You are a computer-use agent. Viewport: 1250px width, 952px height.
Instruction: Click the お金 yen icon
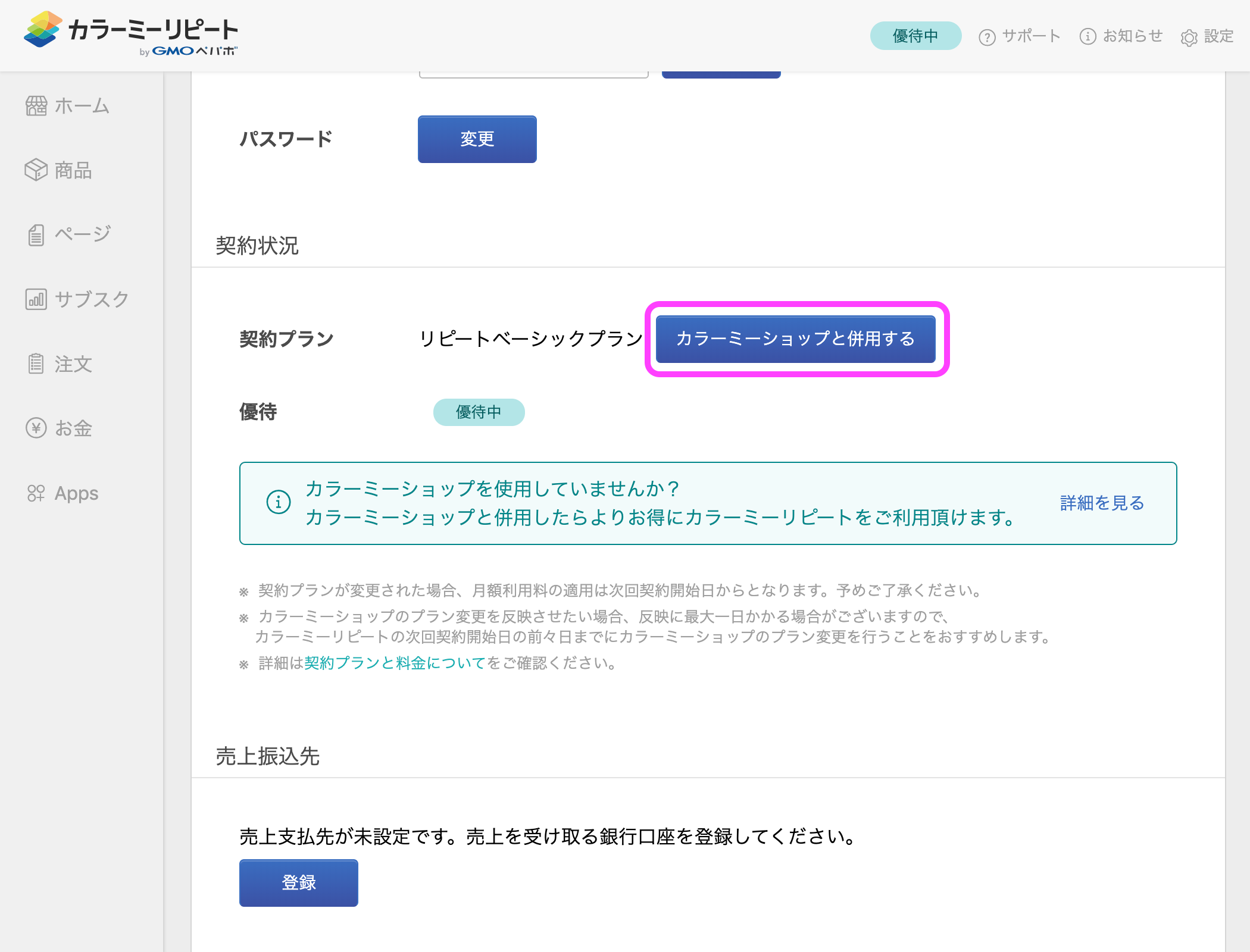tap(36, 428)
